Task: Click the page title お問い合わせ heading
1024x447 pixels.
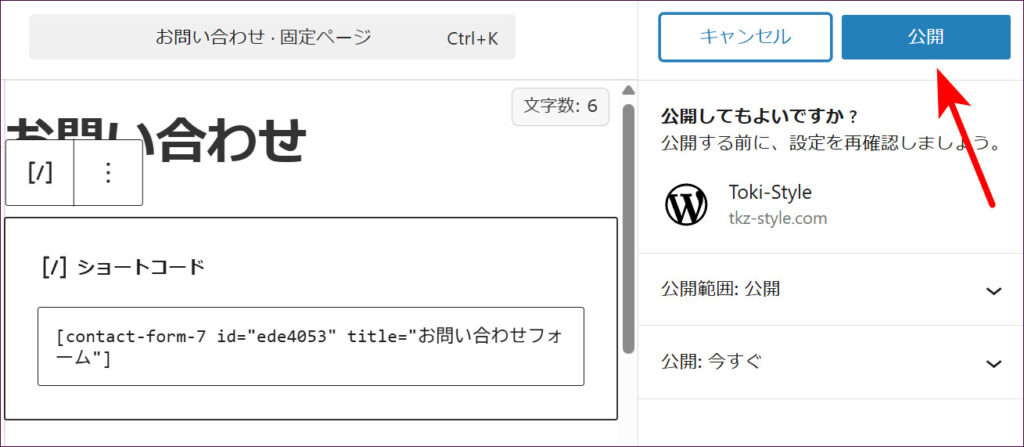Action: (155, 140)
